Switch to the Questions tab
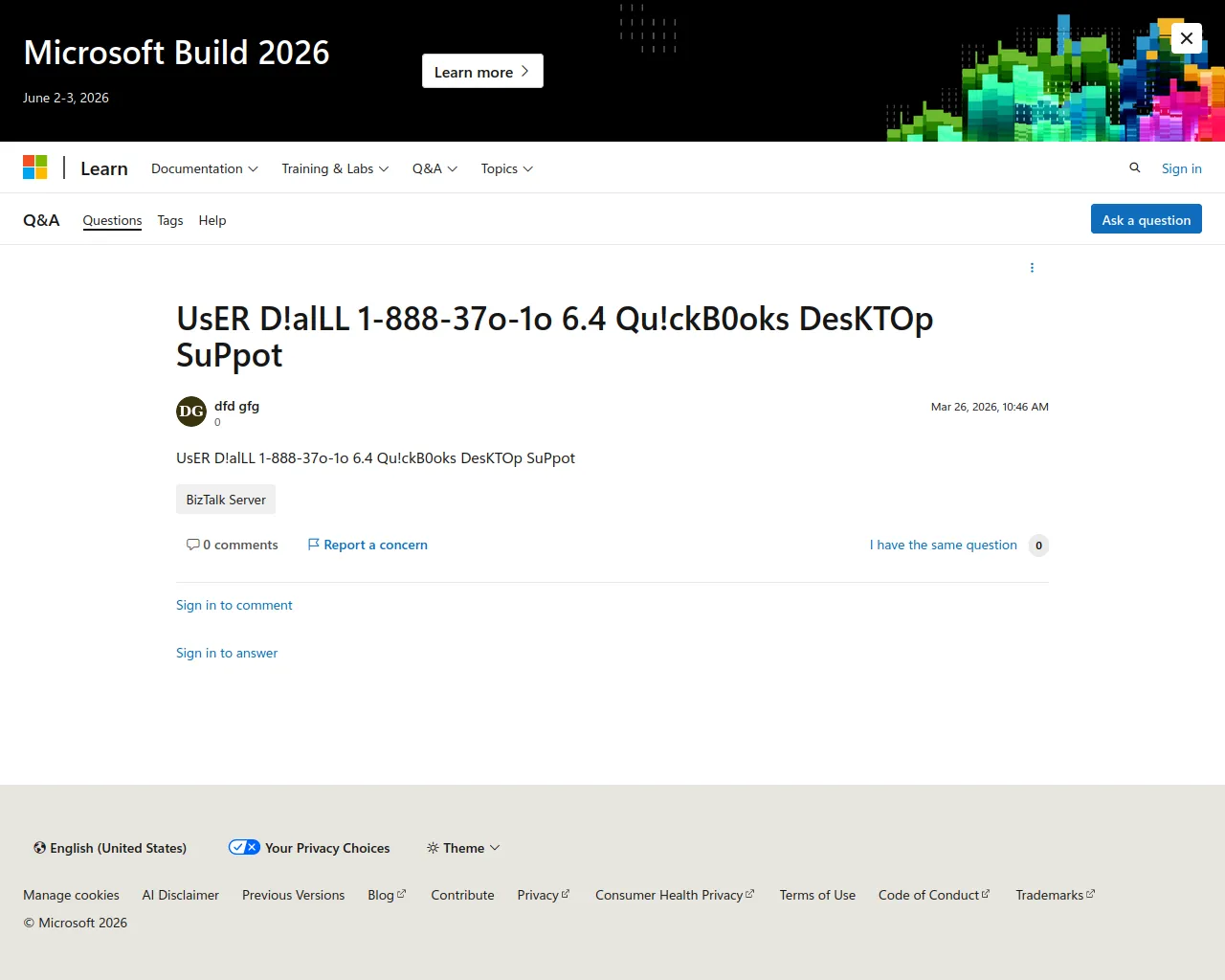1225x980 pixels. 112,220
